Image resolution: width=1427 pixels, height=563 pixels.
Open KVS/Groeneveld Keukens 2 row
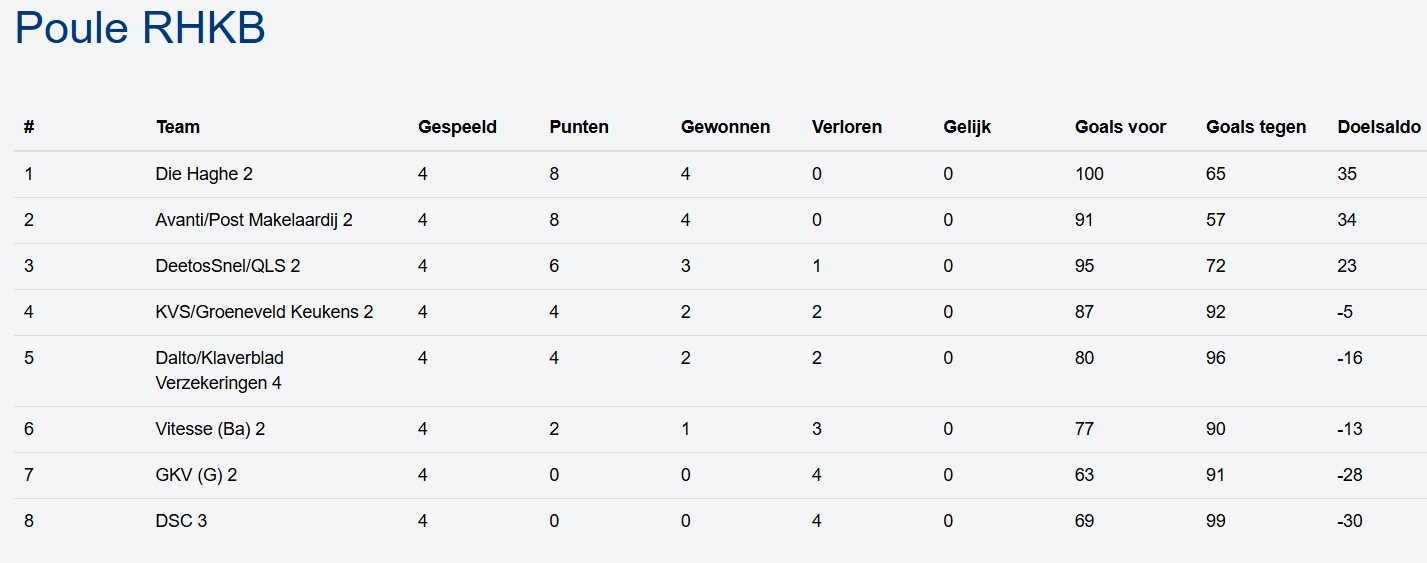pos(264,312)
